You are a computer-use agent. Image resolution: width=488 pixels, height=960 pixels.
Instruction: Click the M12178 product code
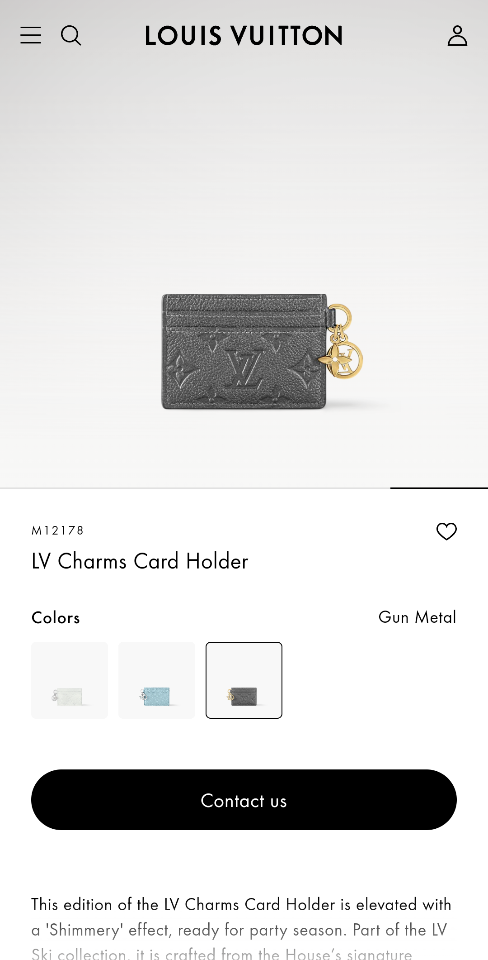pos(58,530)
